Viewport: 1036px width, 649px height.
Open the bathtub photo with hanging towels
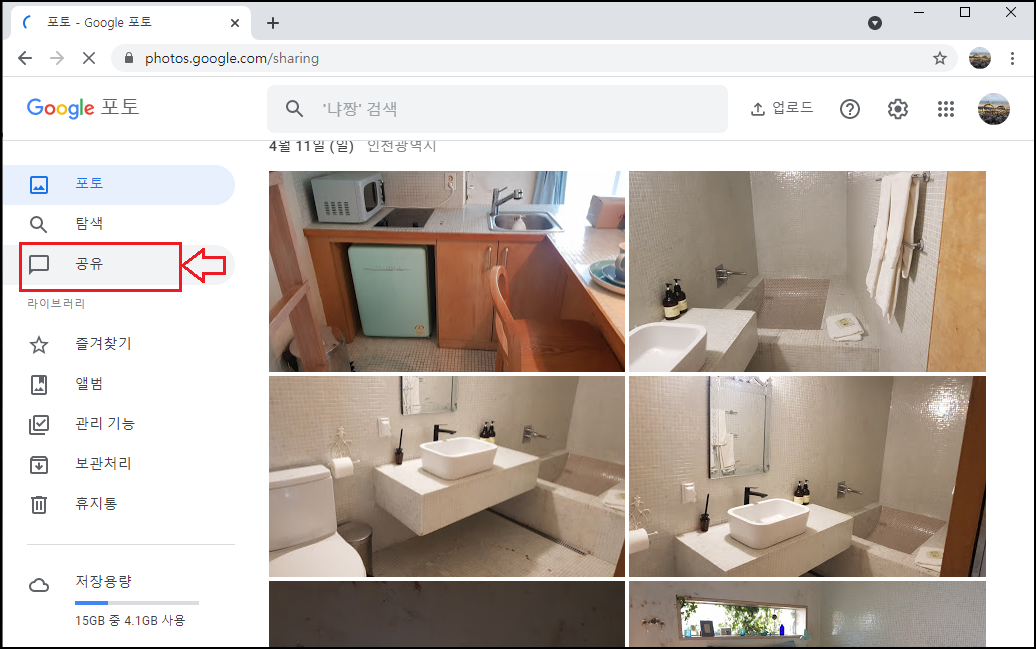coord(807,271)
